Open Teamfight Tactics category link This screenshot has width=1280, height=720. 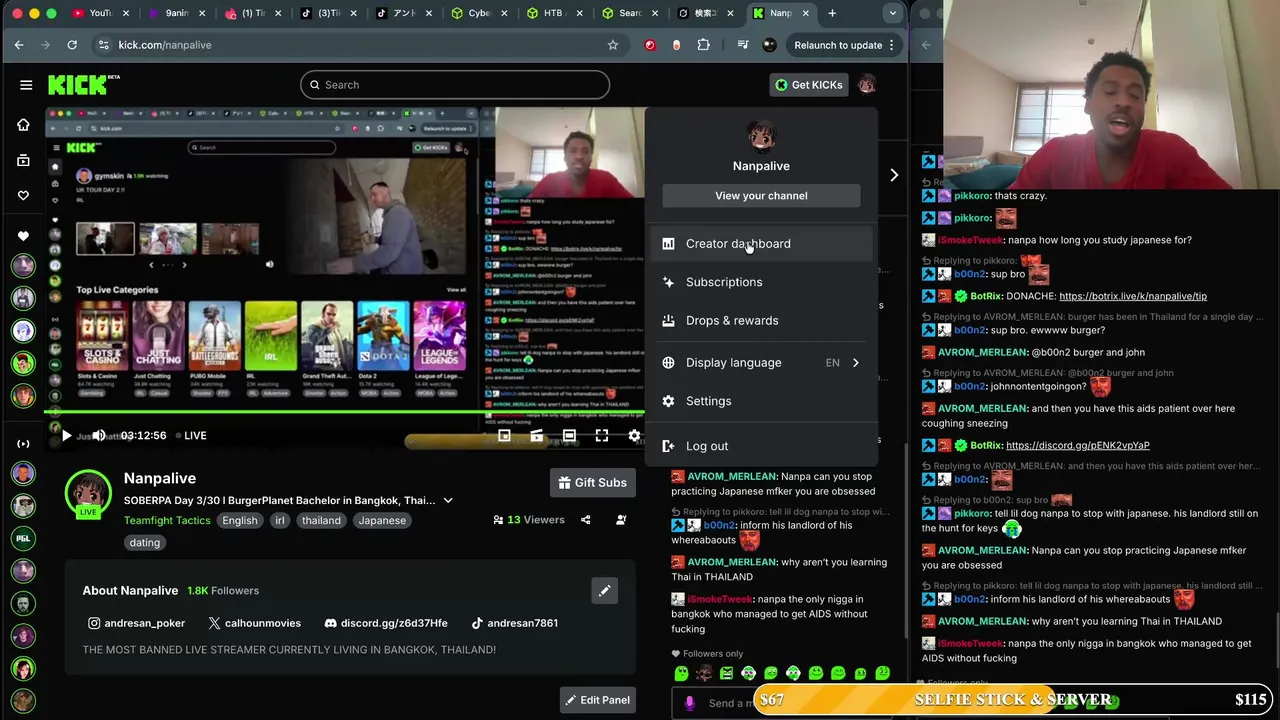click(167, 520)
